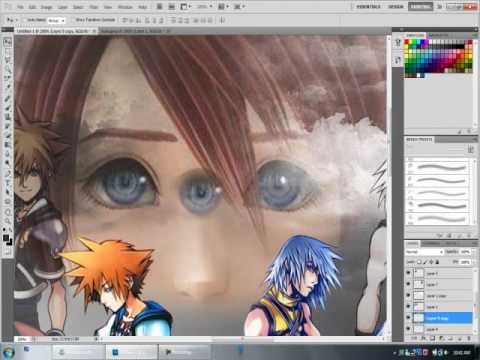Image resolution: width=480 pixels, height=360 pixels.
Task: Select the Lasso tool
Action: [x=7, y=60]
